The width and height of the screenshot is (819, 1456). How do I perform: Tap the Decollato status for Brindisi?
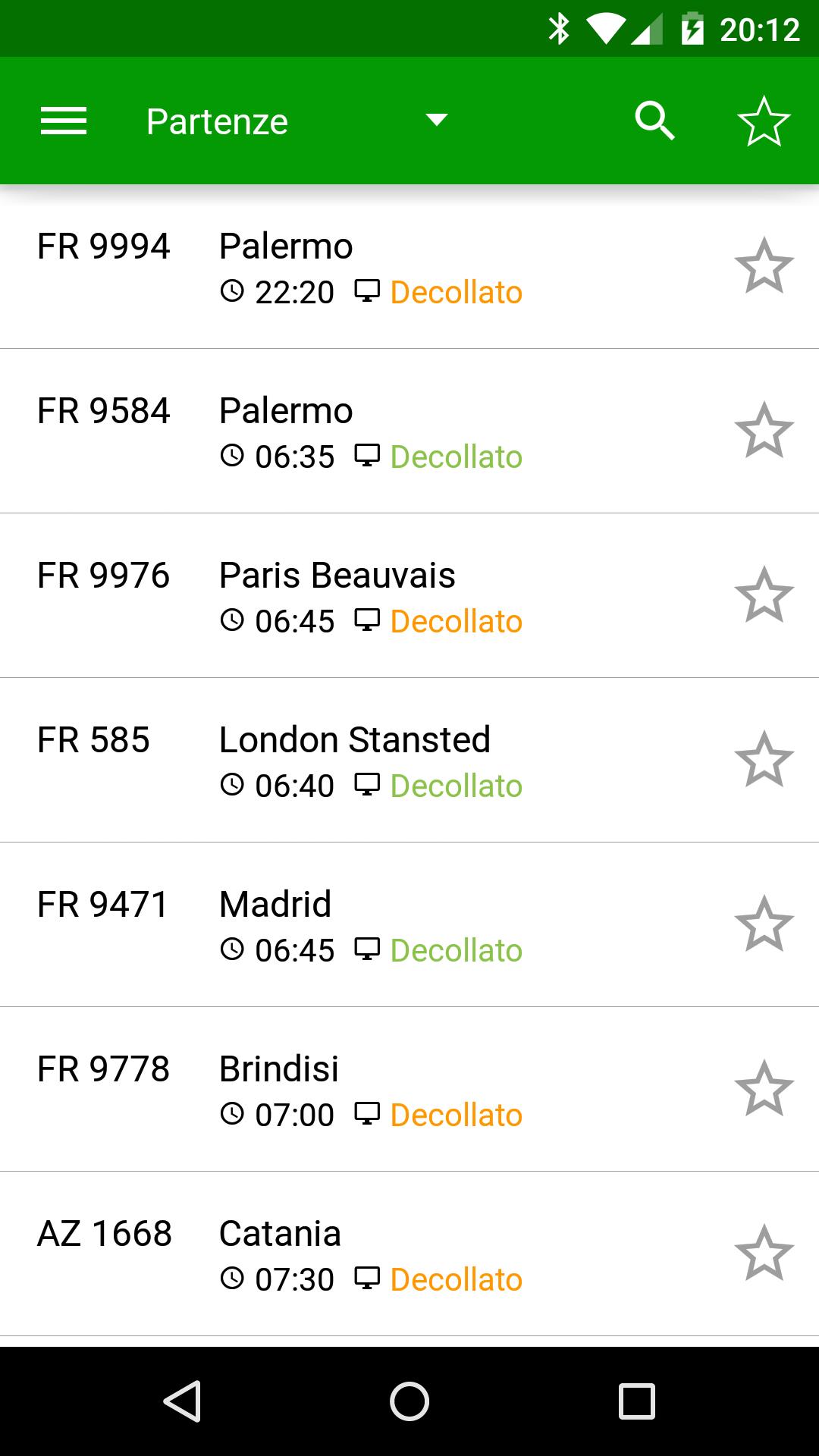pos(456,1116)
